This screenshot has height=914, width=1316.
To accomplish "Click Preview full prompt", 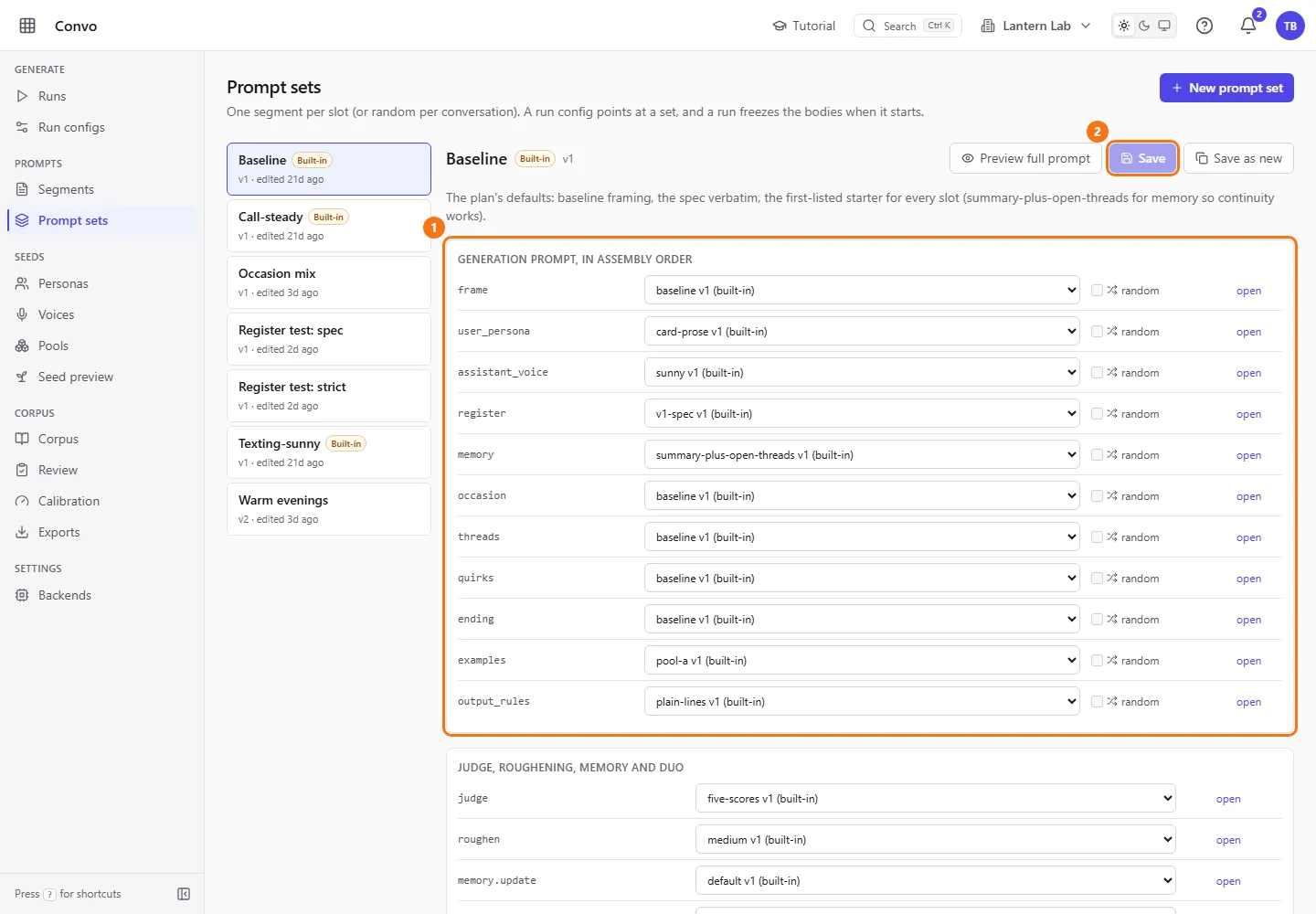I will click(1025, 158).
